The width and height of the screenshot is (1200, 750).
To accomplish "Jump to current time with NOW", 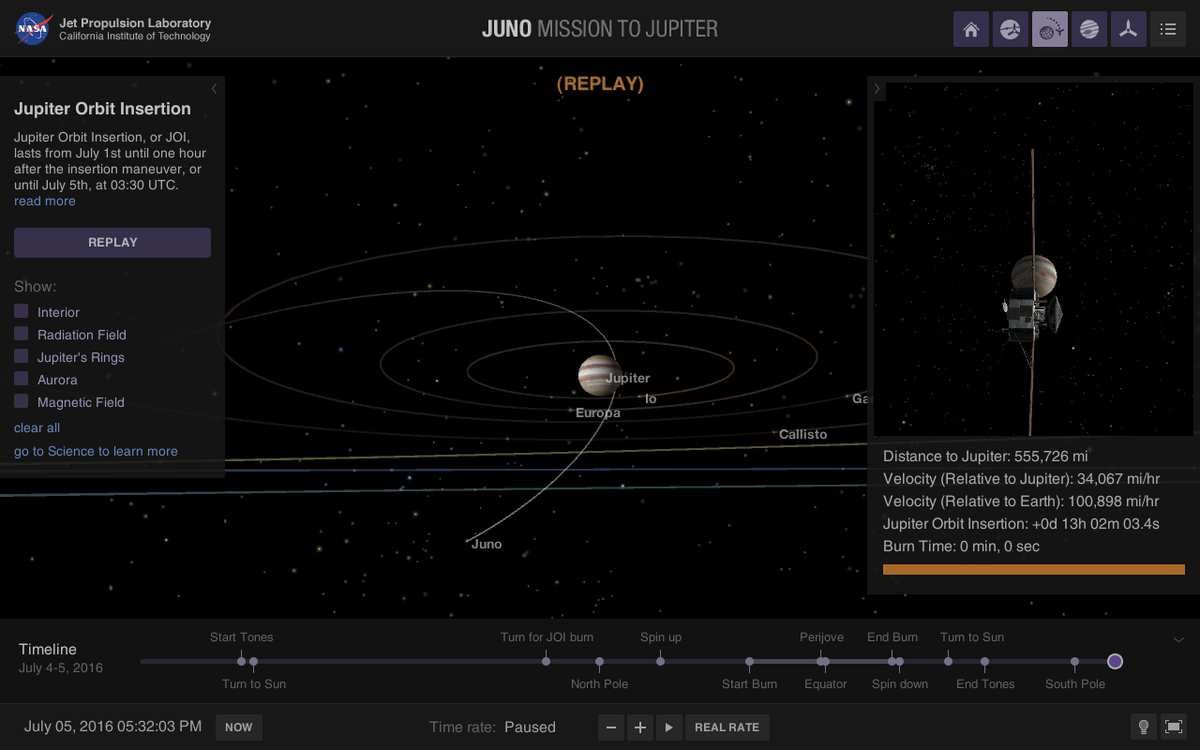I will pos(239,727).
